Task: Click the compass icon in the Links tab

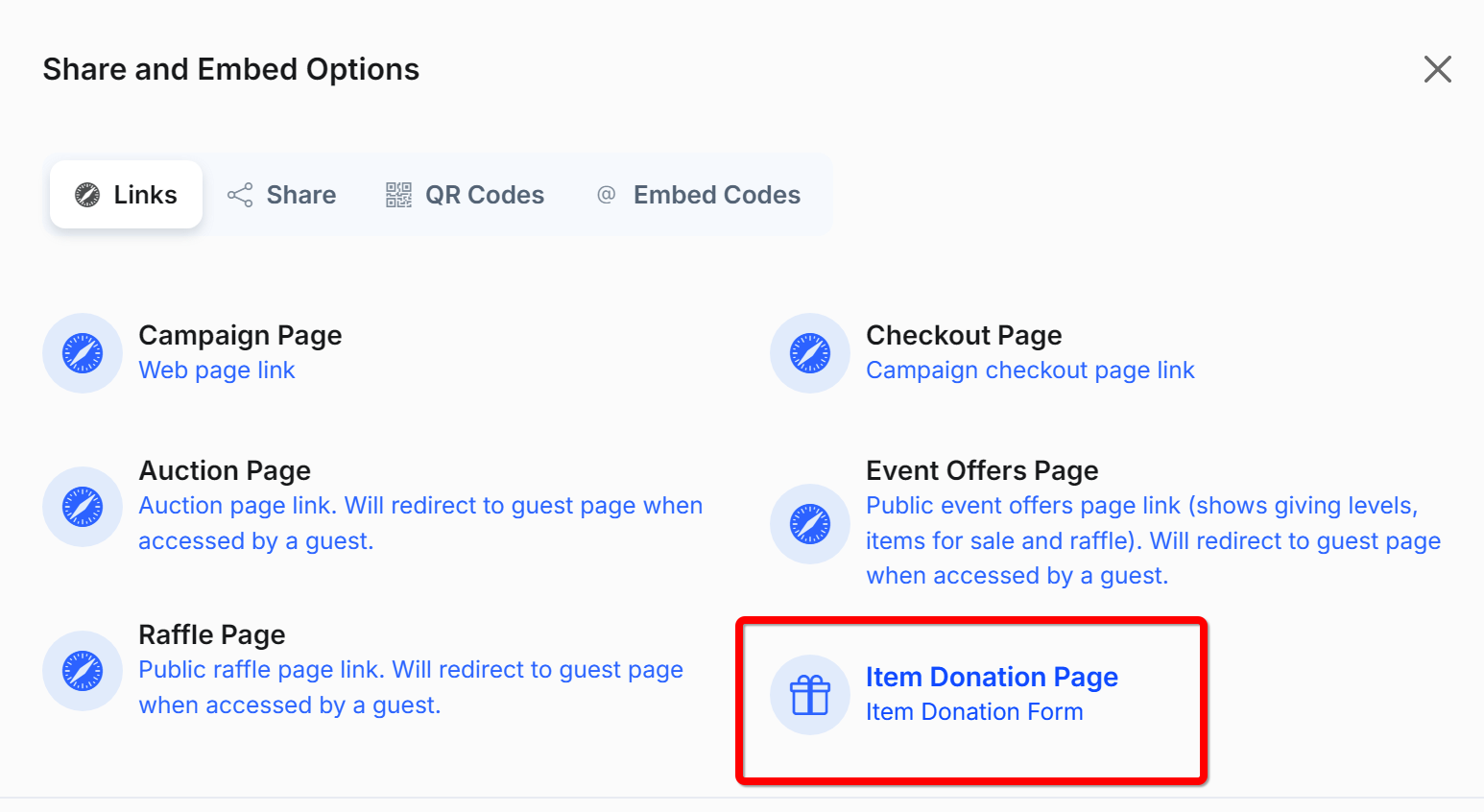Action: (87, 195)
